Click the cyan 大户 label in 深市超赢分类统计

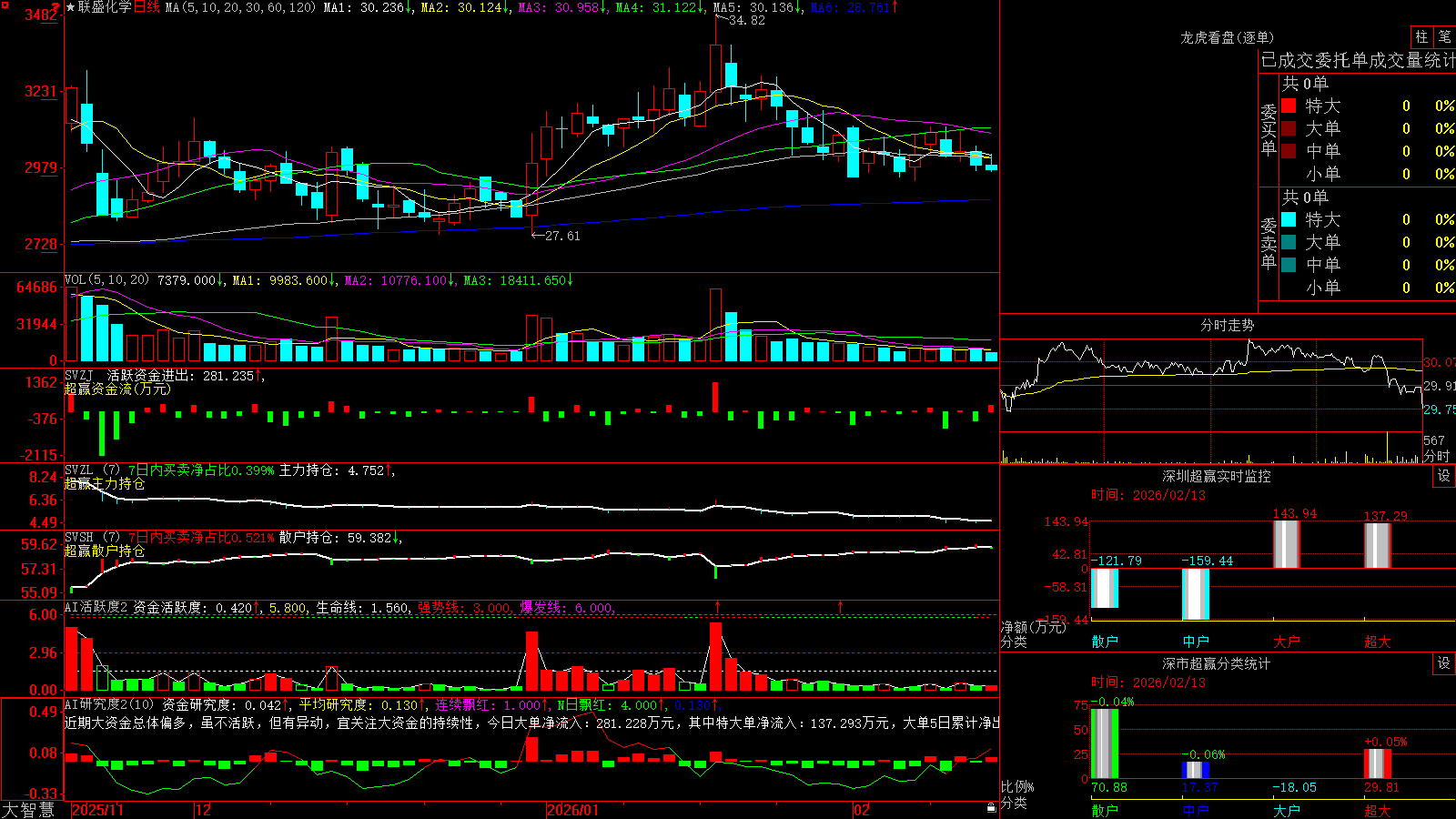click(1287, 810)
